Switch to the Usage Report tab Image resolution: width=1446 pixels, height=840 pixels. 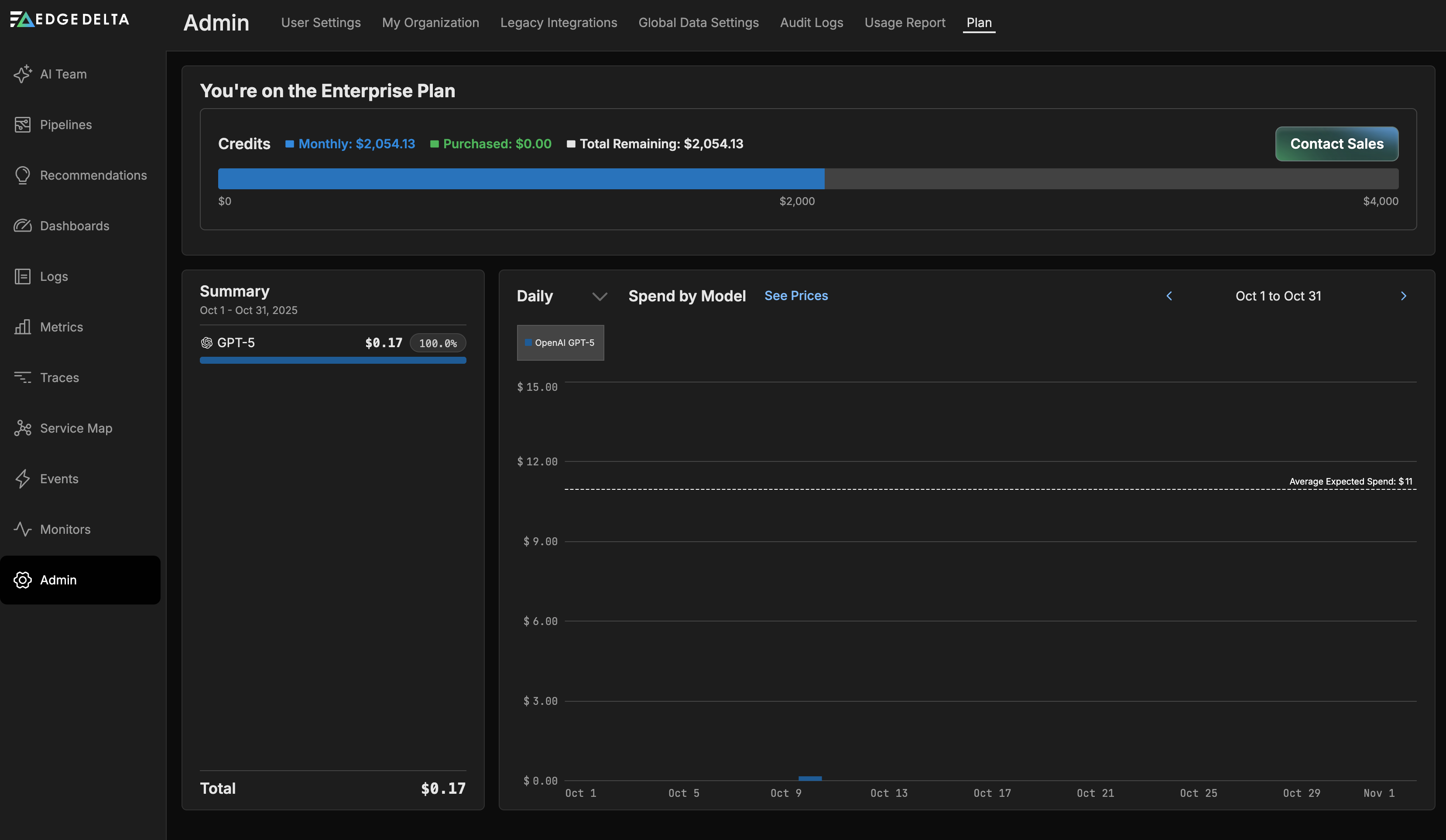(905, 23)
